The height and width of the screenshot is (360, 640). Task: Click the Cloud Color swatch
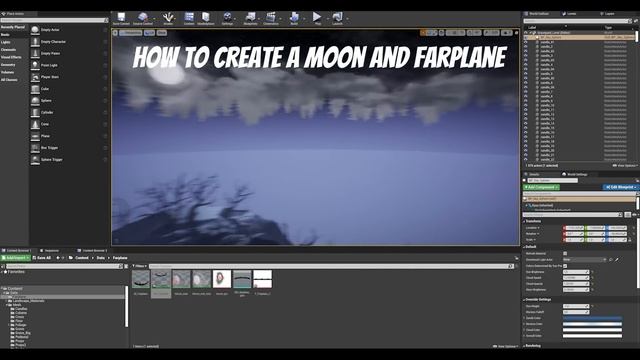(x=592, y=330)
